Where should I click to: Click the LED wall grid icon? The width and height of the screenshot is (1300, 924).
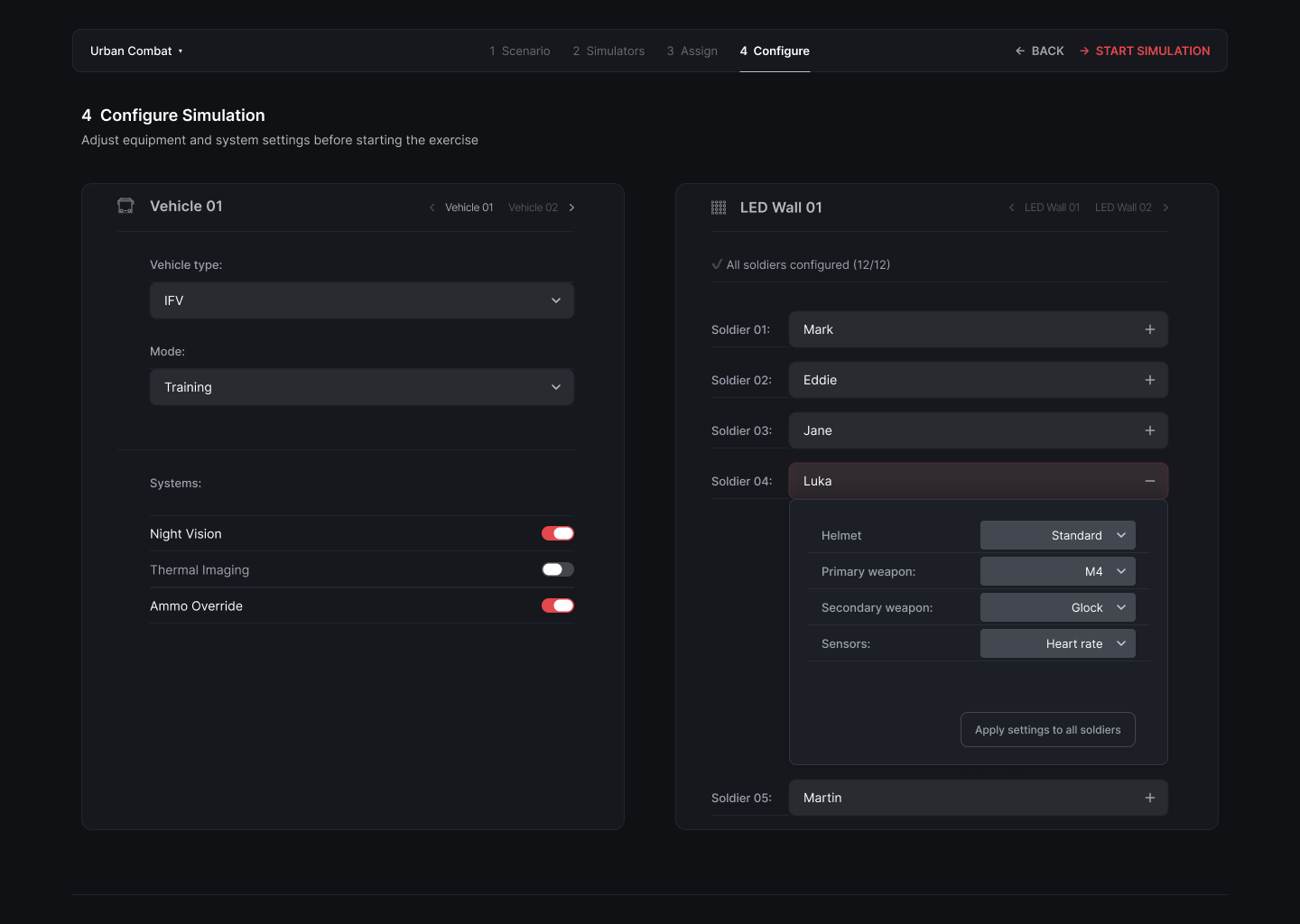719,208
